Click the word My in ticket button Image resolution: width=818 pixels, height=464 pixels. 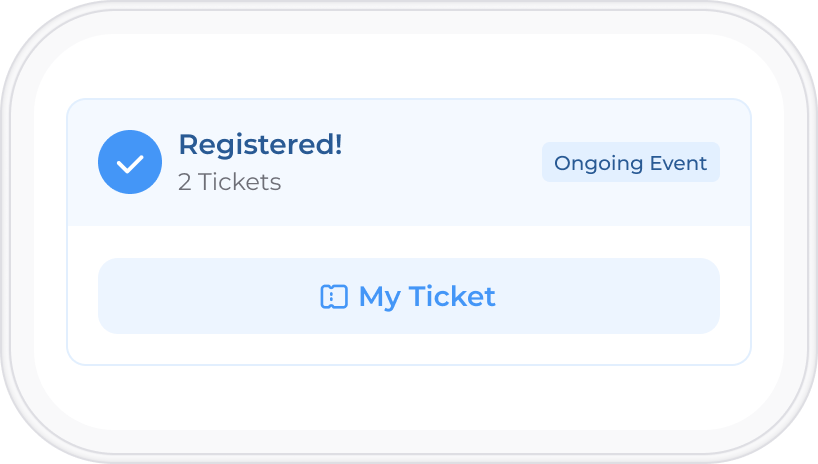(380, 298)
